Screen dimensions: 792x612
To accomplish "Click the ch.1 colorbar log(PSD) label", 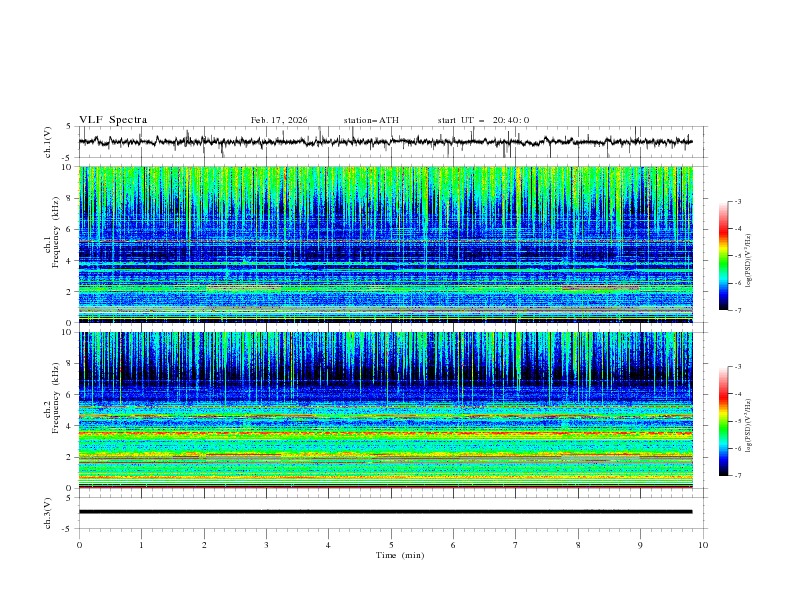I will pyautogui.click(x=749, y=261).
